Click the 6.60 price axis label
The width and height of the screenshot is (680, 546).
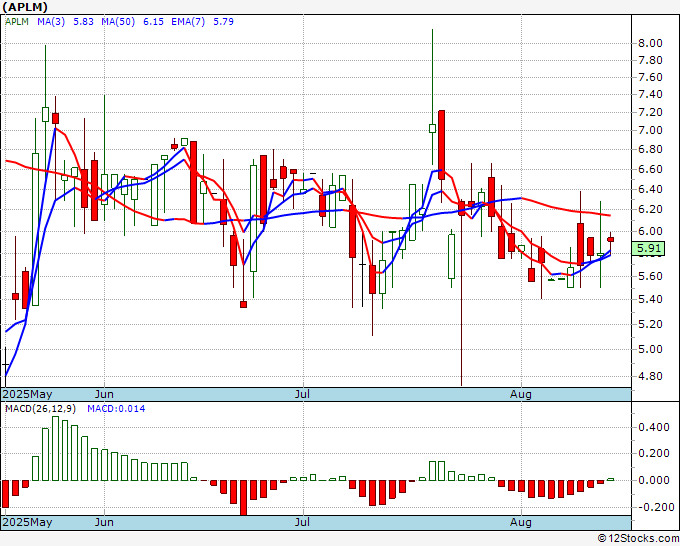tap(650, 169)
